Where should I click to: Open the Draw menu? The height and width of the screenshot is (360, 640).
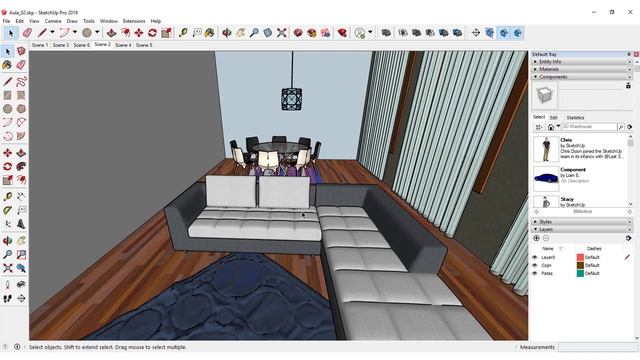(x=72, y=21)
